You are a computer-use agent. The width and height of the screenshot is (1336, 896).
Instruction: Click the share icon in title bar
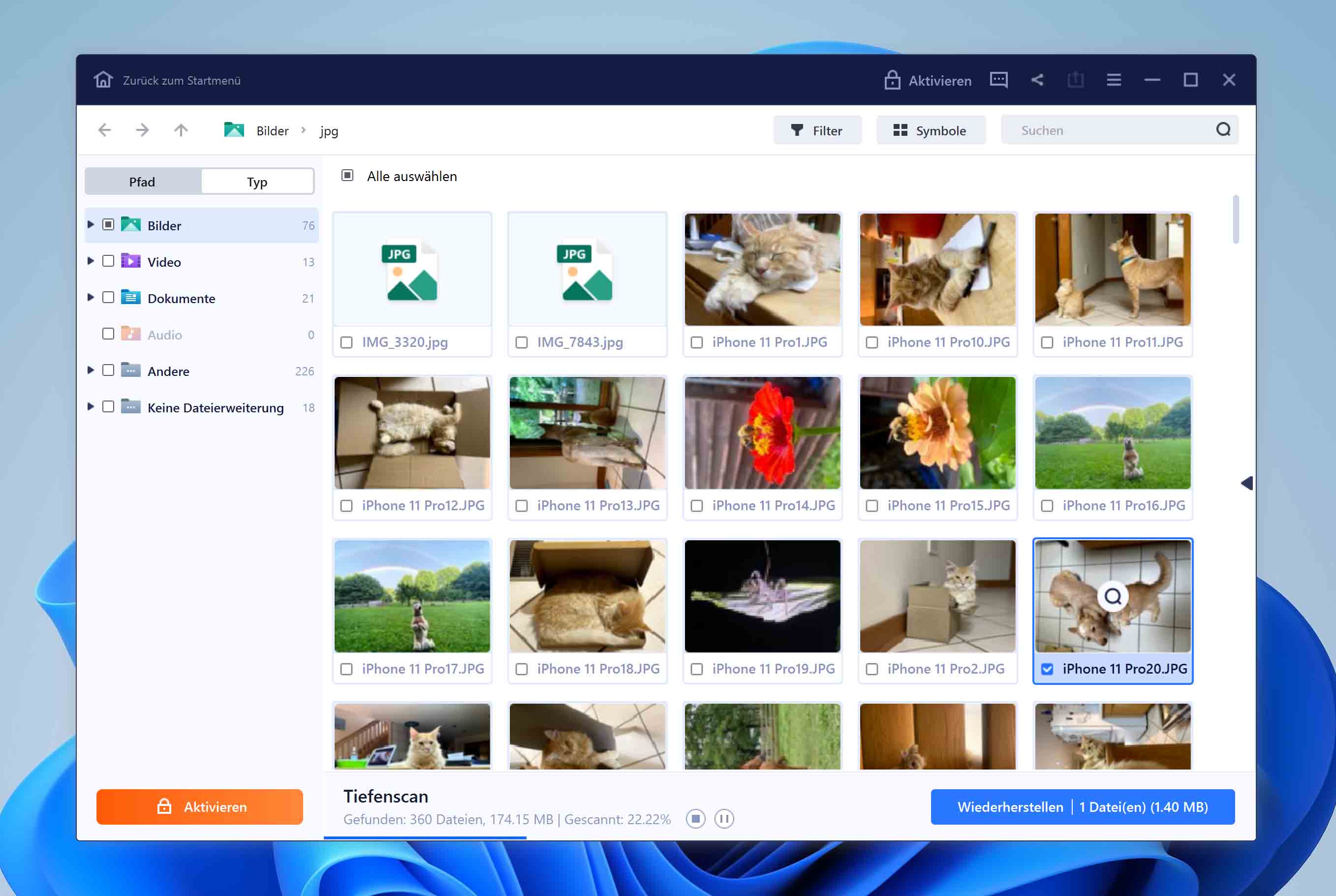pos(1037,79)
